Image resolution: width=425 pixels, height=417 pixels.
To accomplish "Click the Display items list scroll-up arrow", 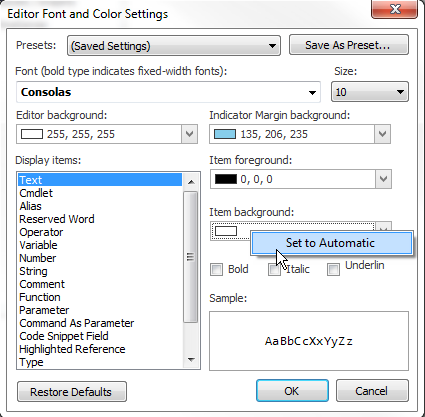I will [x=191, y=182].
